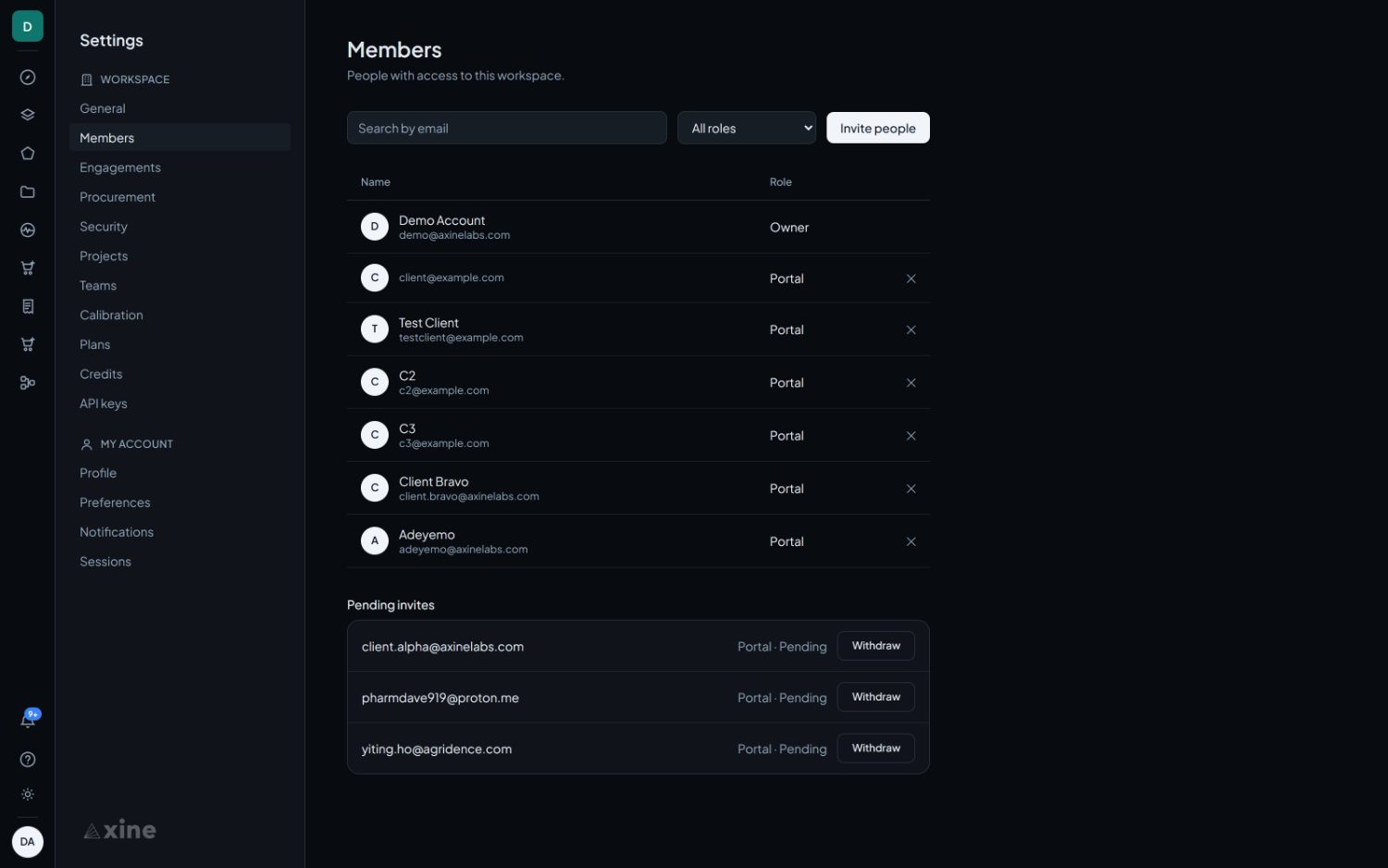Image resolution: width=1388 pixels, height=868 pixels.
Task: Open the DA user avatar menu
Action: coord(28,842)
